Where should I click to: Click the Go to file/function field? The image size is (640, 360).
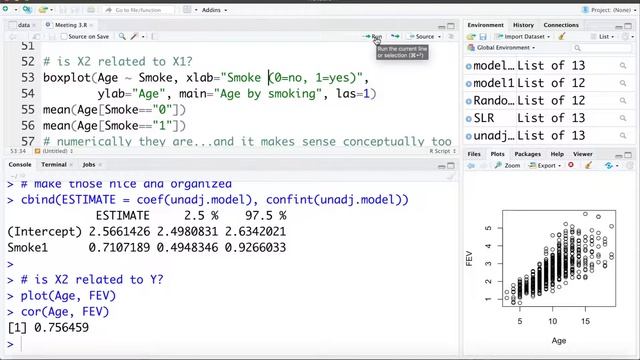click(138, 10)
